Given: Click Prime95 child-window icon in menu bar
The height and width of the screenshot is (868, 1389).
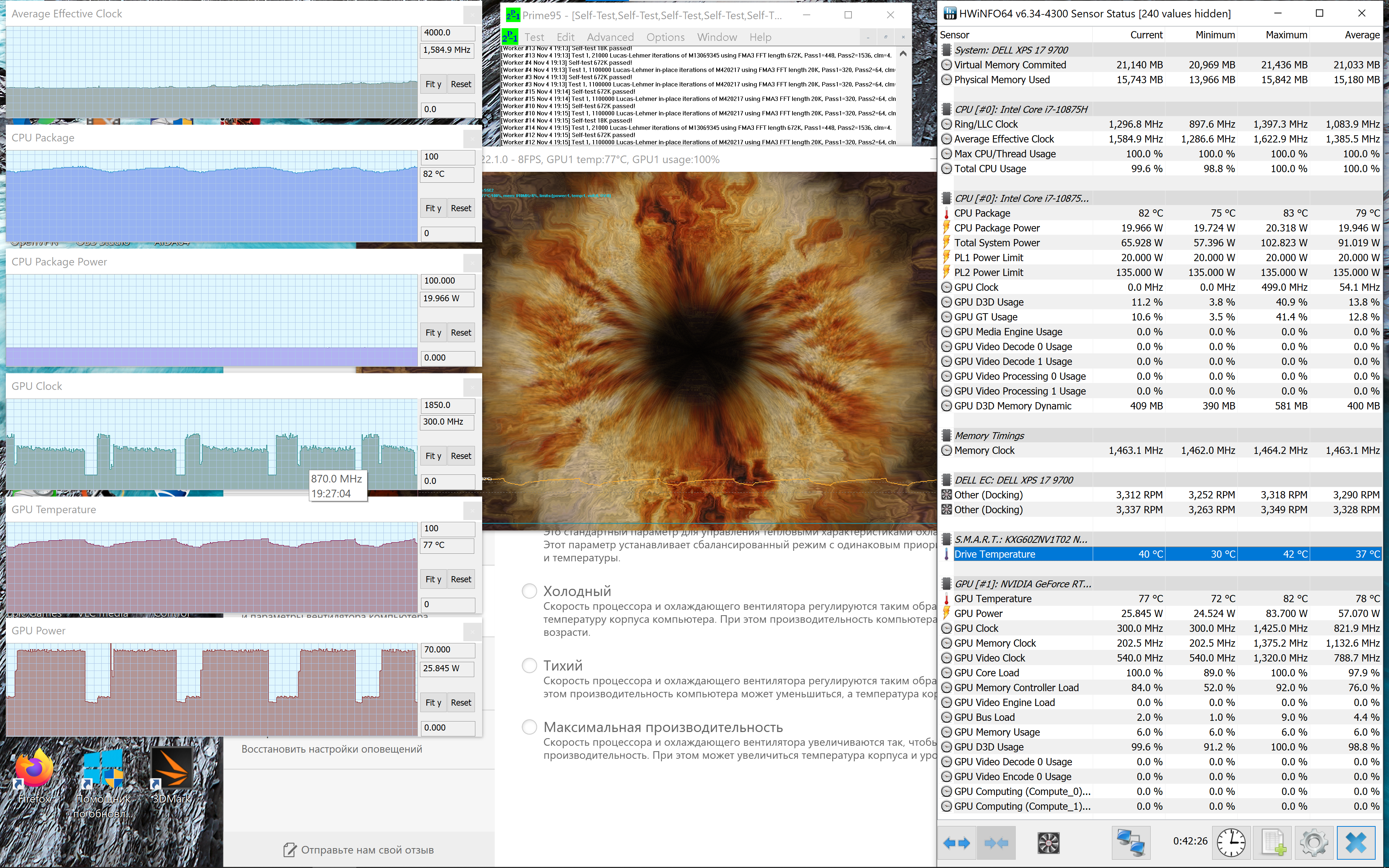Looking at the screenshot, I should (x=510, y=37).
